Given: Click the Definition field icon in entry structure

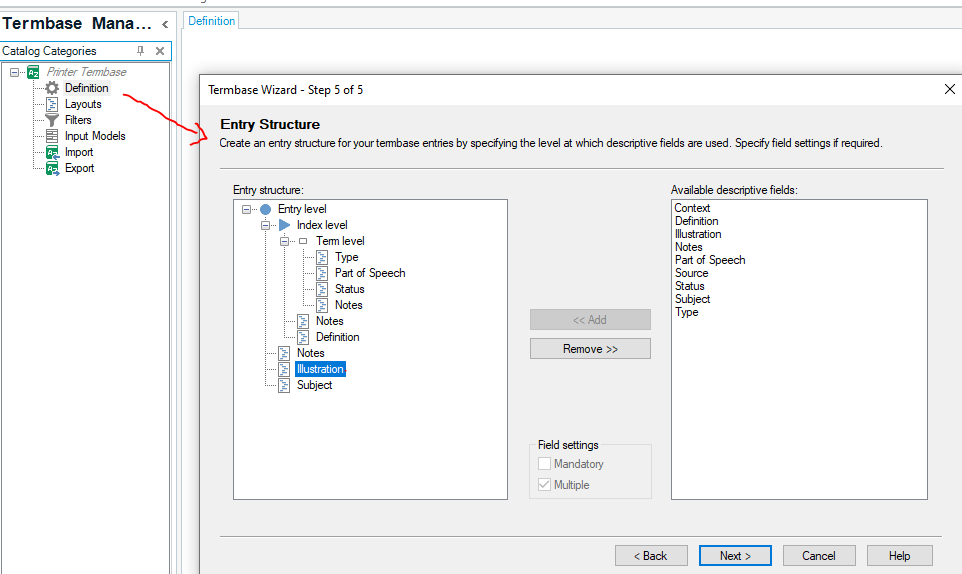Looking at the screenshot, I should (303, 337).
